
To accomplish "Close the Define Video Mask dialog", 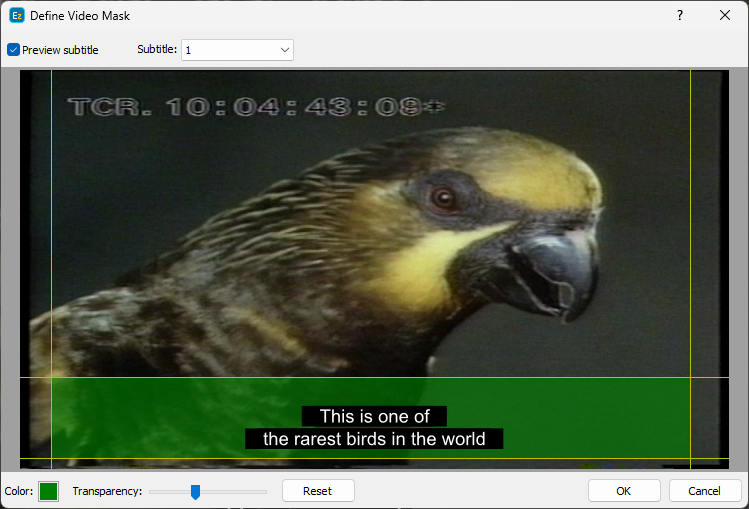I will tap(725, 15).
